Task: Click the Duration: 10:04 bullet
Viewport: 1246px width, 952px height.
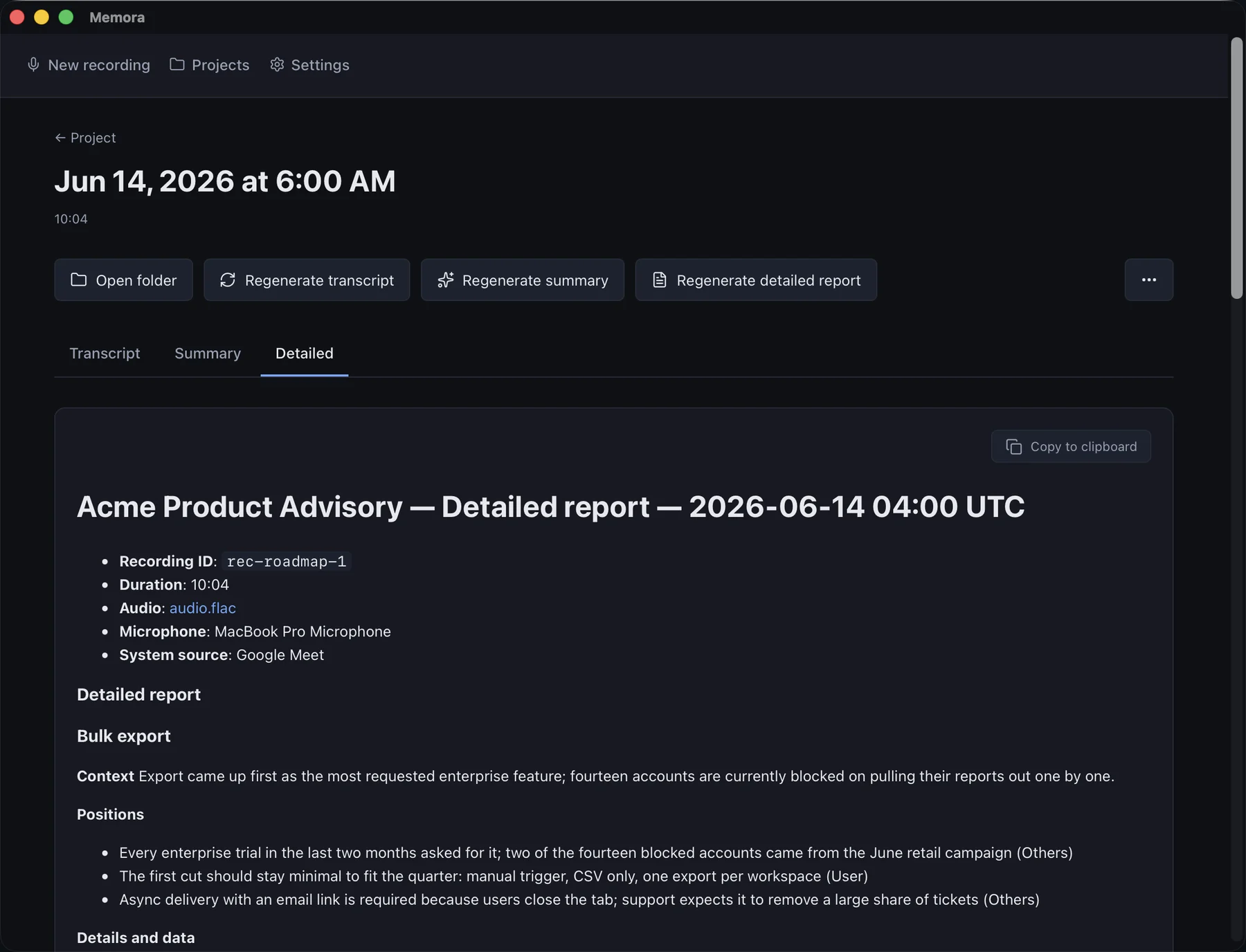Action: click(174, 585)
